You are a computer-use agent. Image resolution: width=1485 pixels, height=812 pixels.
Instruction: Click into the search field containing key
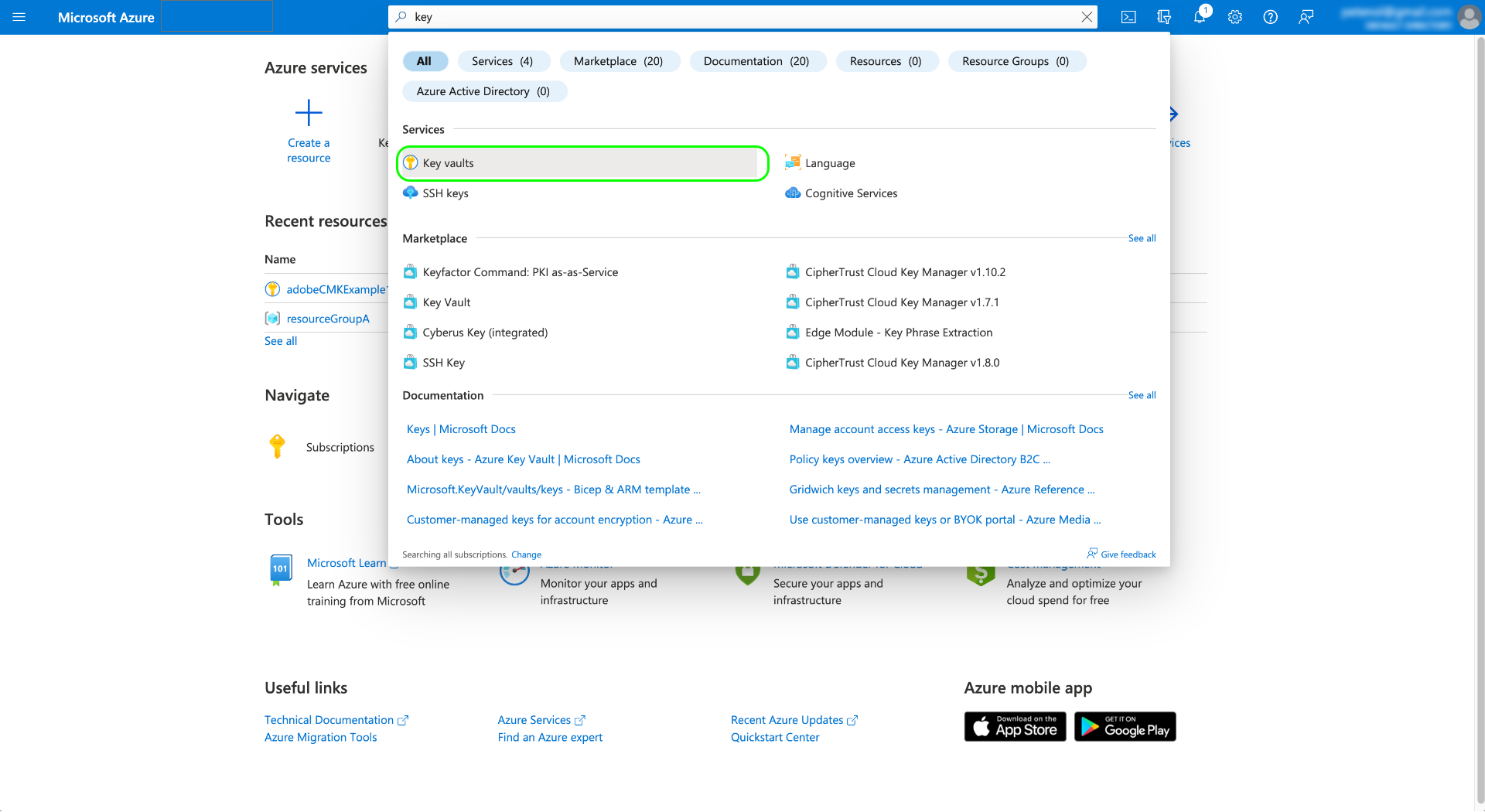(742, 17)
